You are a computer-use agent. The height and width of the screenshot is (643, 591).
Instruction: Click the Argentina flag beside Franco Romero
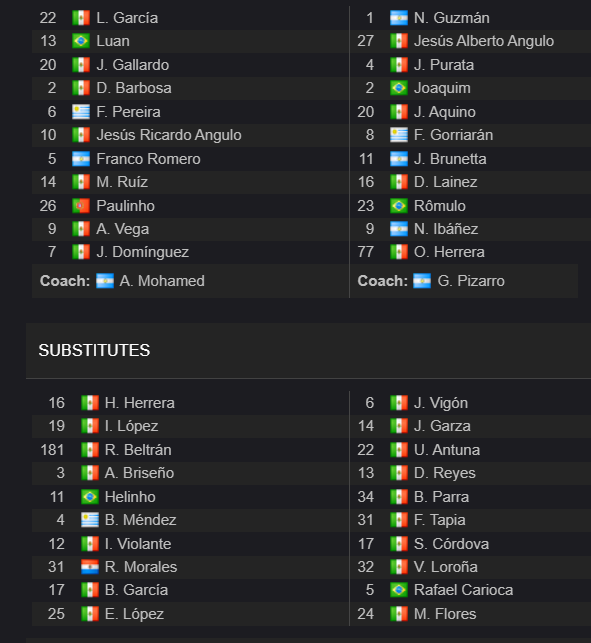tap(81, 159)
